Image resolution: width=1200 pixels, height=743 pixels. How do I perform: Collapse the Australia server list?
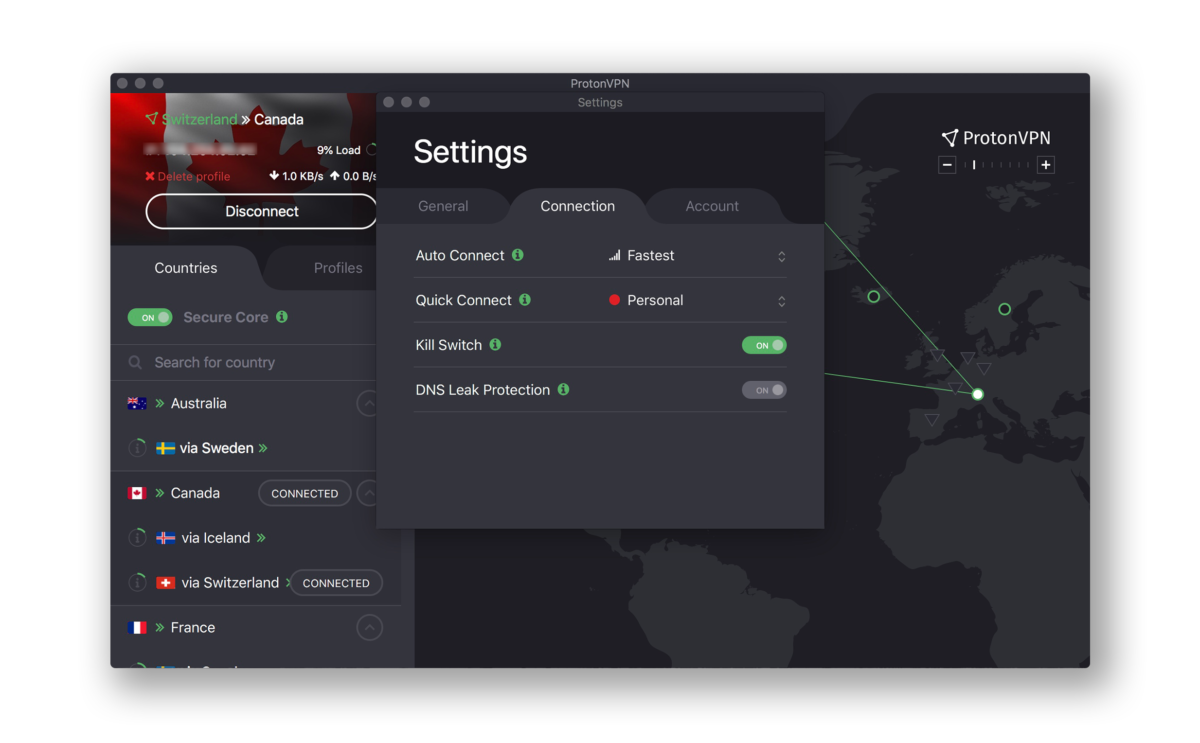coord(369,403)
